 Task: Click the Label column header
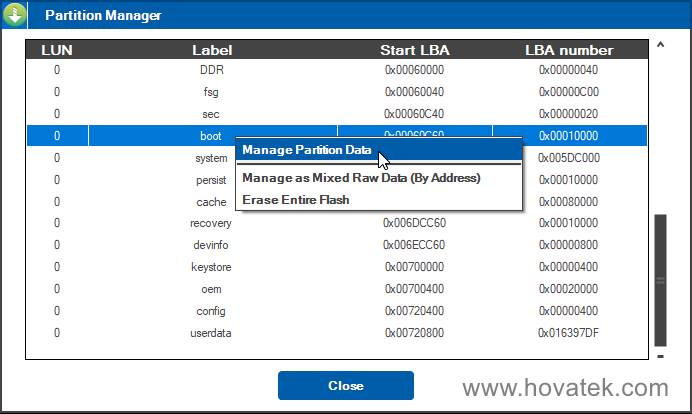pyautogui.click(x=212, y=50)
